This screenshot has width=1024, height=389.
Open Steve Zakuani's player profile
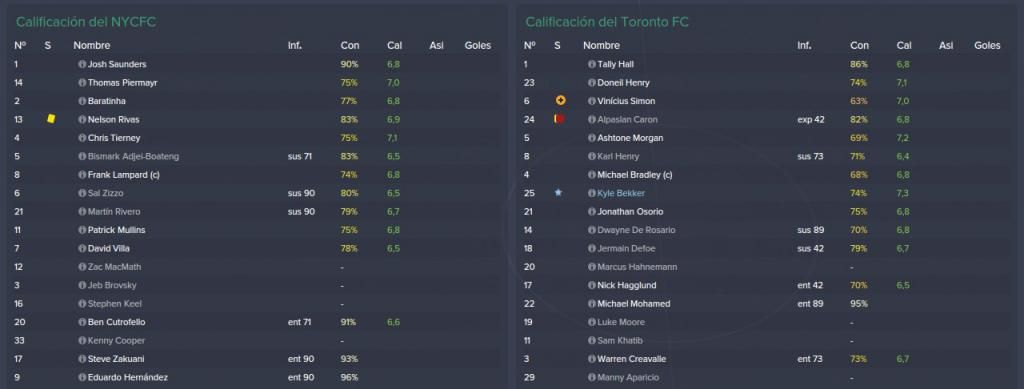pos(114,359)
